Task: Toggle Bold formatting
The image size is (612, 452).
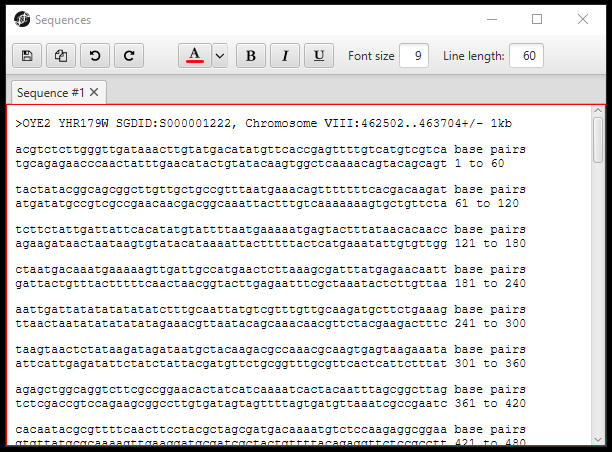Action: 251,56
